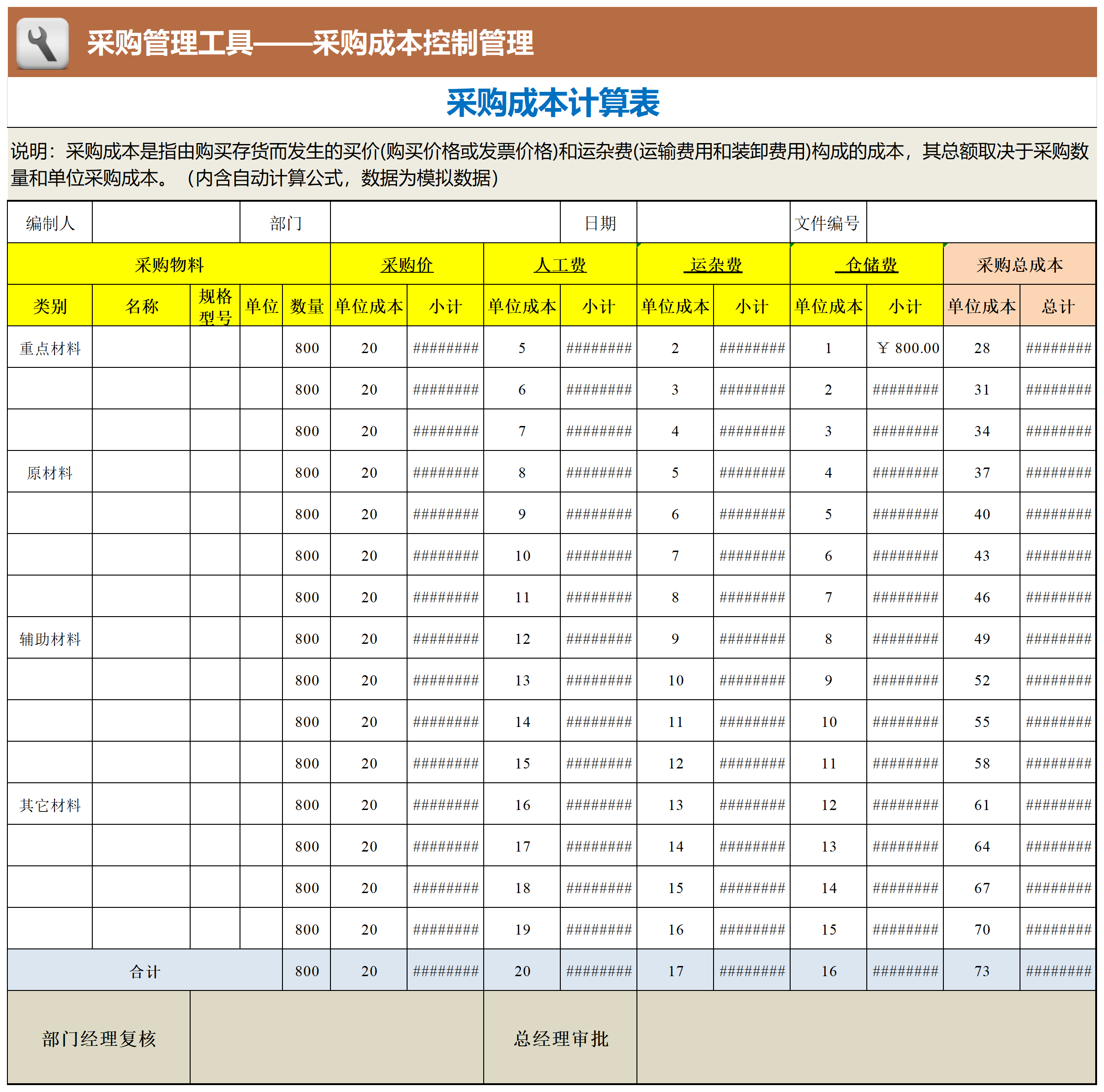
Task: Click the 说明 description paragraph
Action: click(550, 165)
